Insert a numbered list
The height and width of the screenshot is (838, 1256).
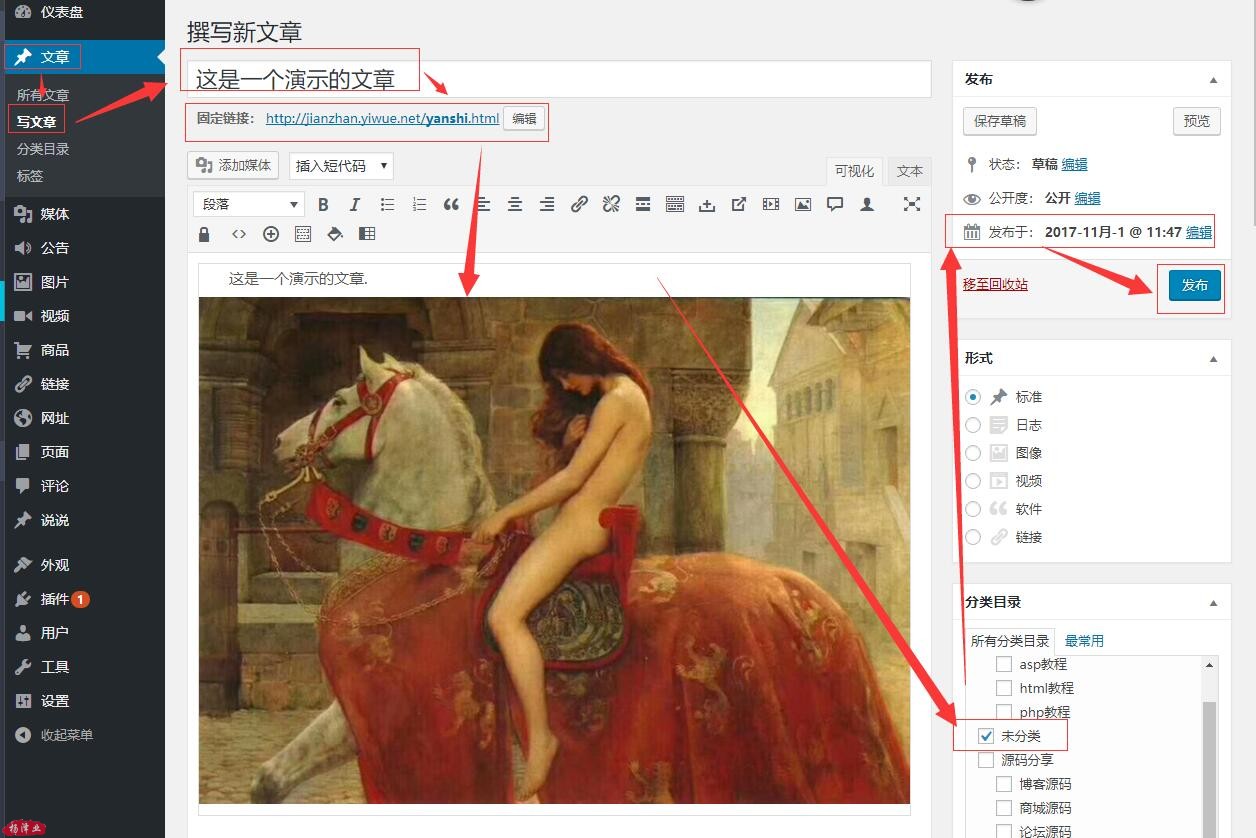coord(419,204)
